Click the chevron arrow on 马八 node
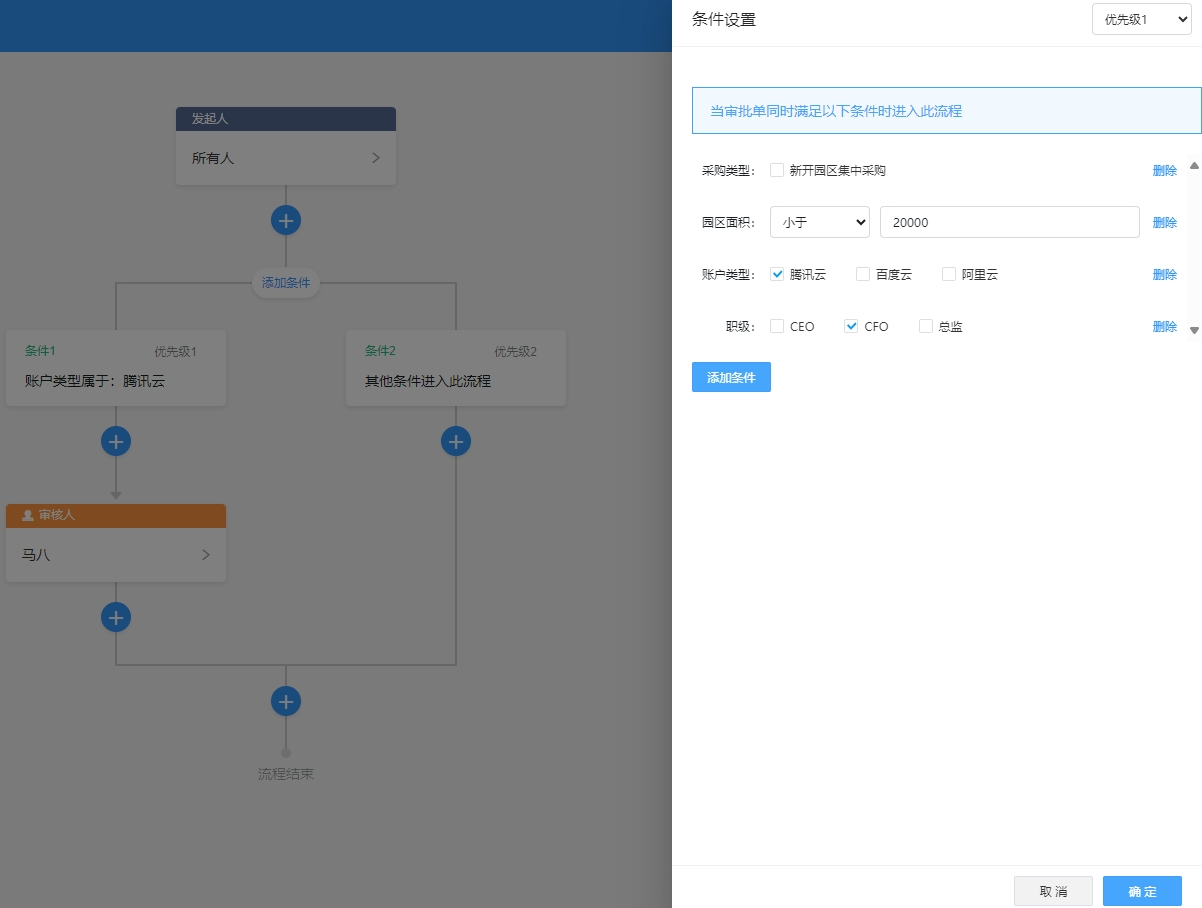This screenshot has width=1202, height=908. [x=206, y=555]
